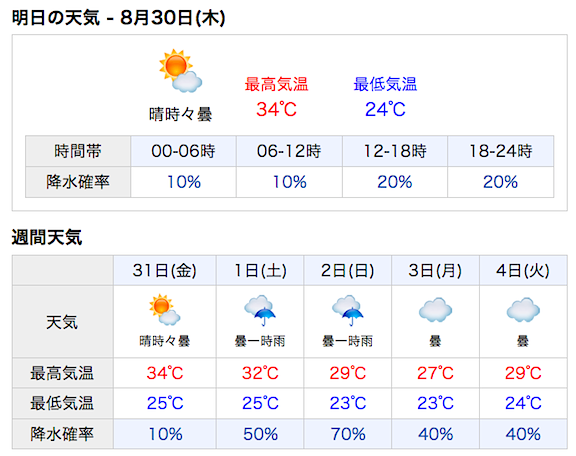Click tomorrow's sunny-with-clouds weather icon
576x456 pixels.
[x=180, y=71]
